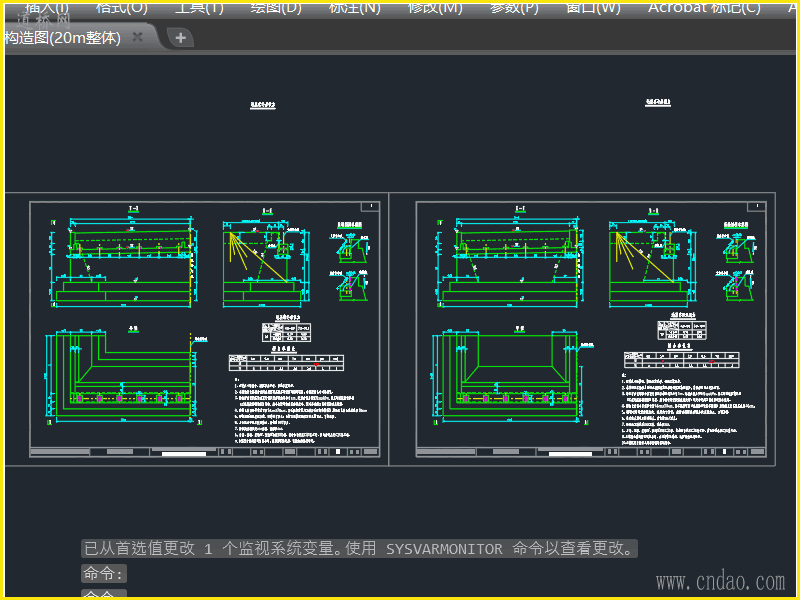800x600 pixels.
Task: Click the title text above the right sheet
Action: pos(658,103)
